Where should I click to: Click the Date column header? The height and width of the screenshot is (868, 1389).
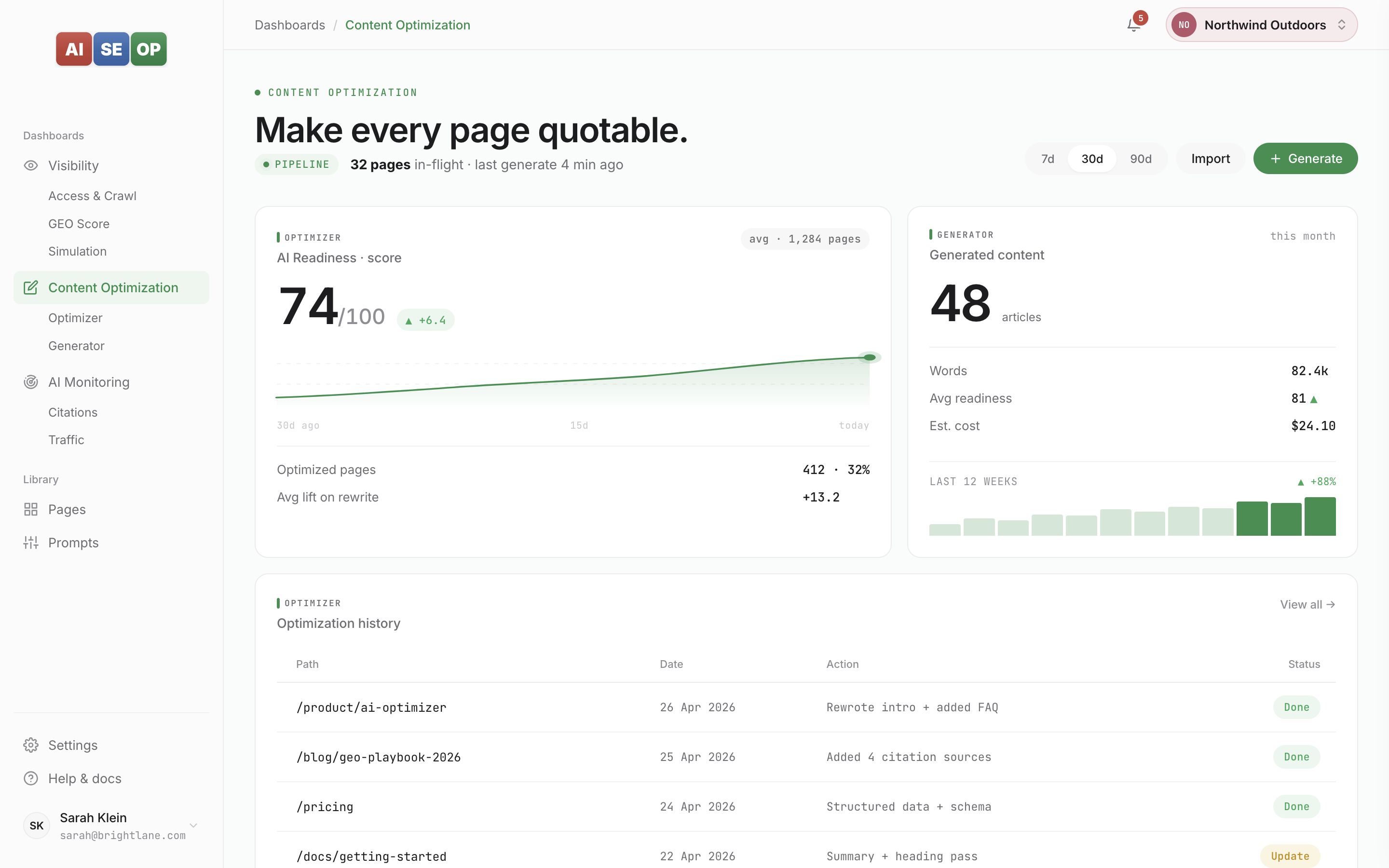(x=671, y=664)
